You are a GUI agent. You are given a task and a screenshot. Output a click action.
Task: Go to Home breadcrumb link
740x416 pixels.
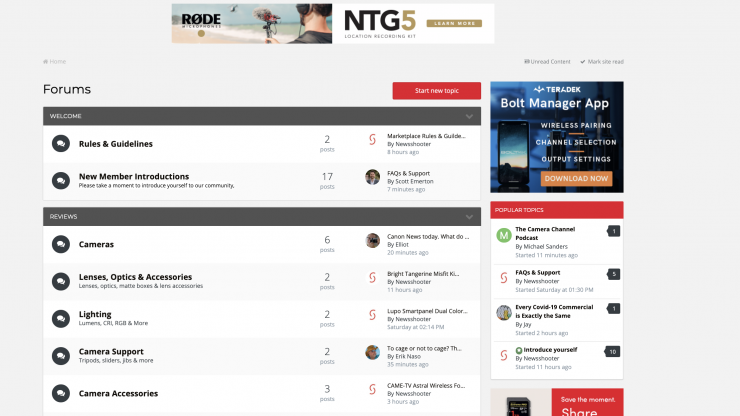pyautogui.click(x=57, y=62)
